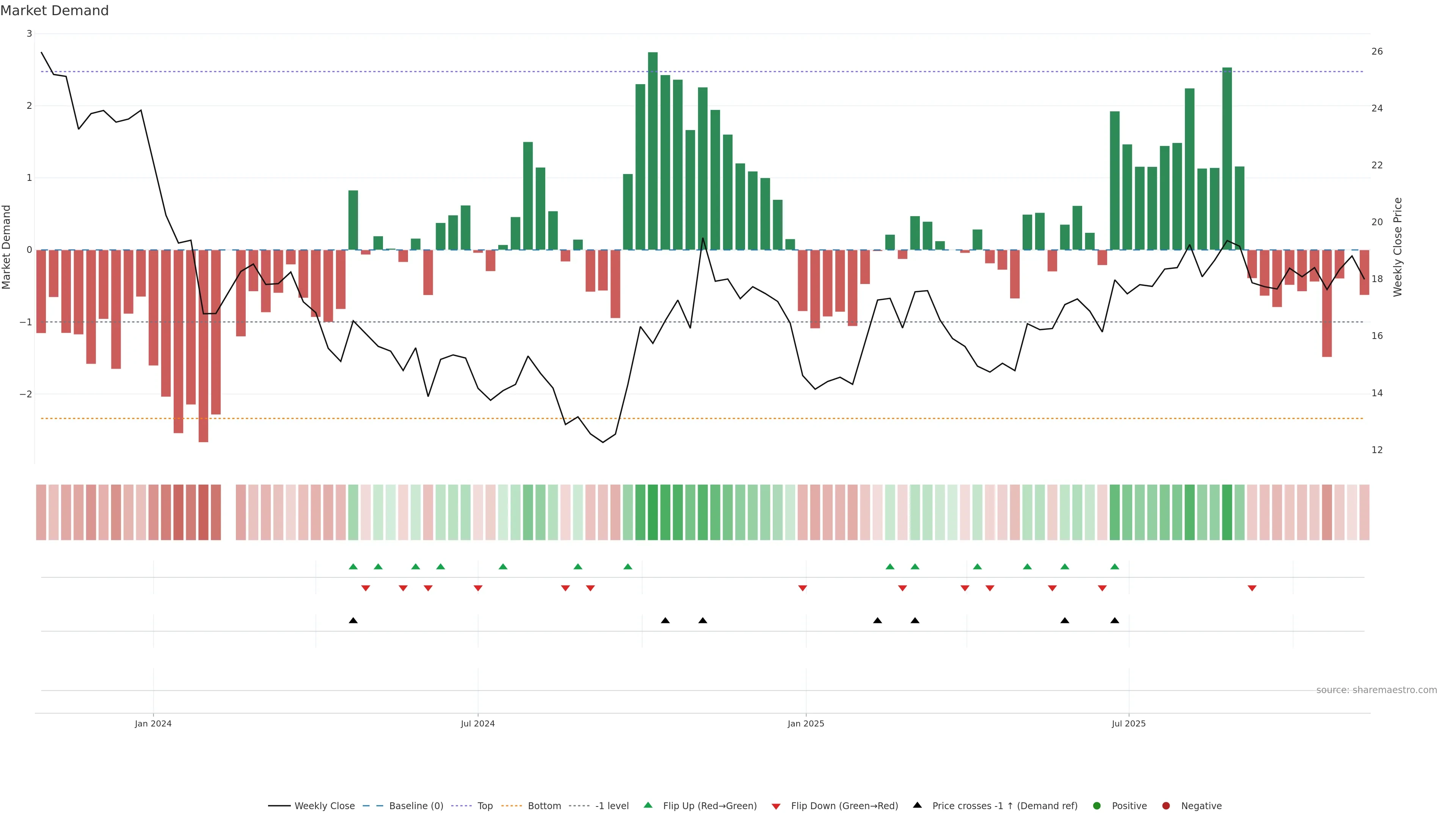Click the tallest green demand bar
The height and width of the screenshot is (819, 1456).
click(653, 151)
